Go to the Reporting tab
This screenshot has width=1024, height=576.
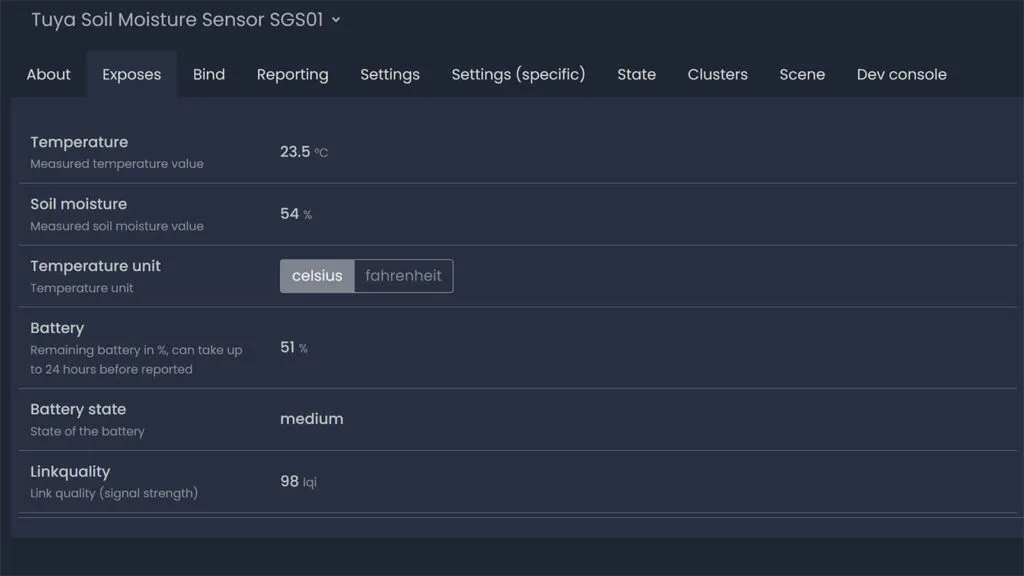coord(293,74)
